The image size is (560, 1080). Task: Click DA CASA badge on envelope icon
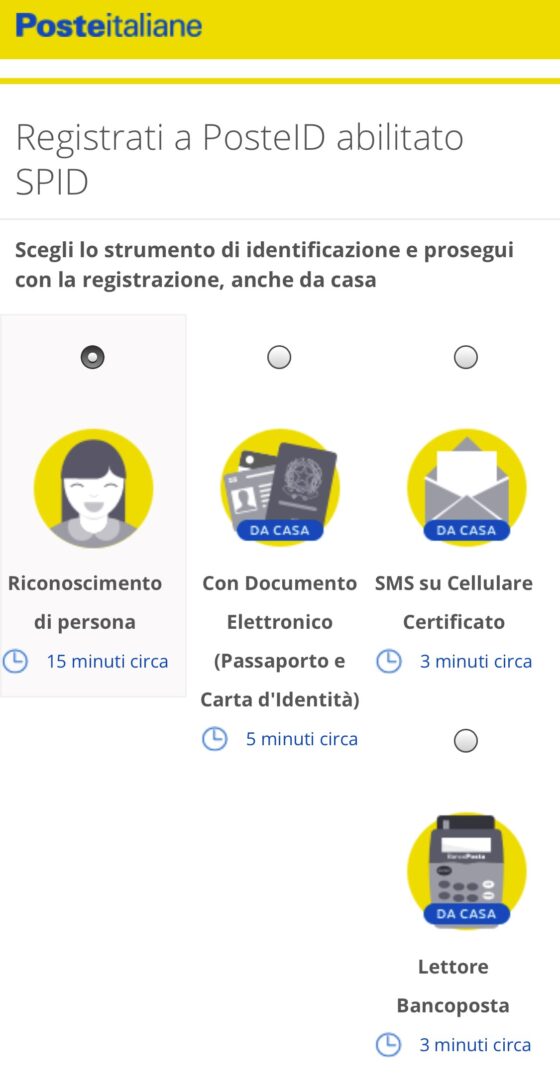tap(466, 530)
